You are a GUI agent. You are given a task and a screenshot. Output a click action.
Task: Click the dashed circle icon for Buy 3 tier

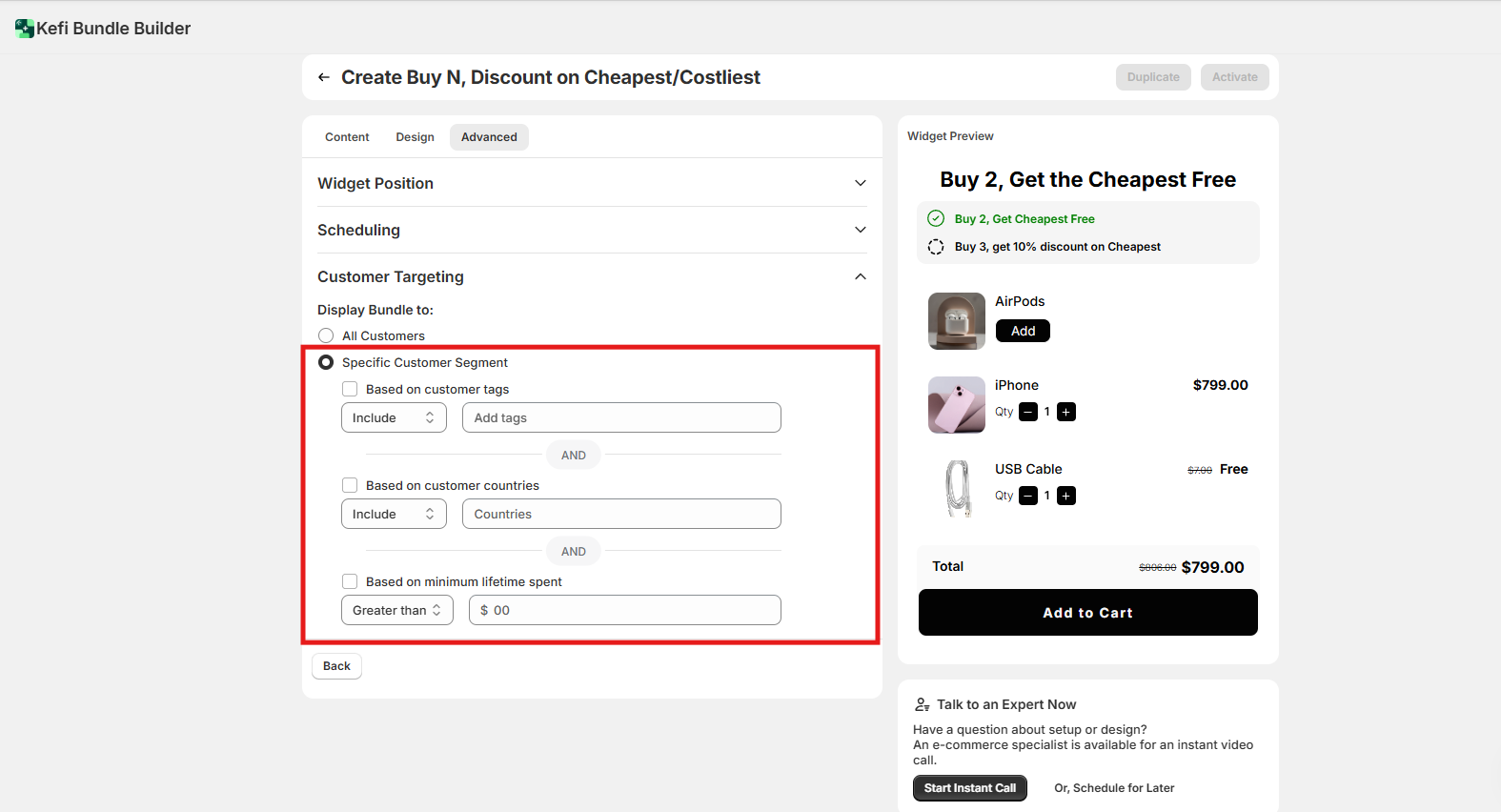936,247
